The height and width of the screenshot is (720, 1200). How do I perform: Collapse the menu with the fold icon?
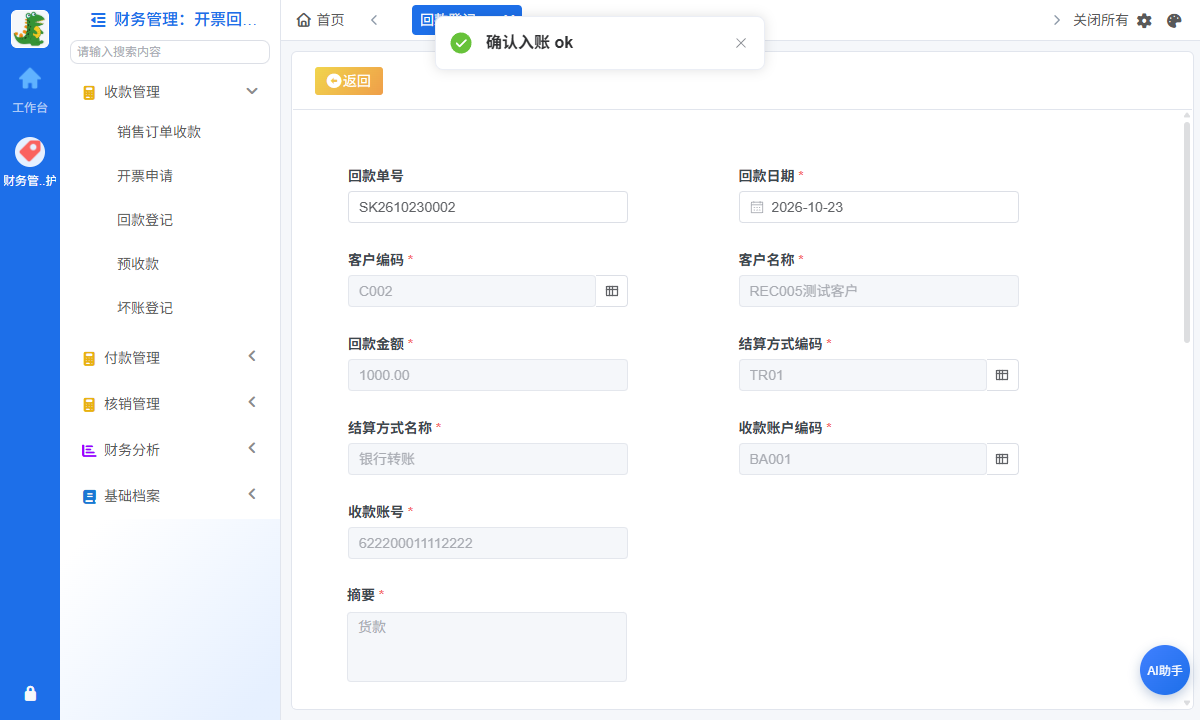(98, 19)
